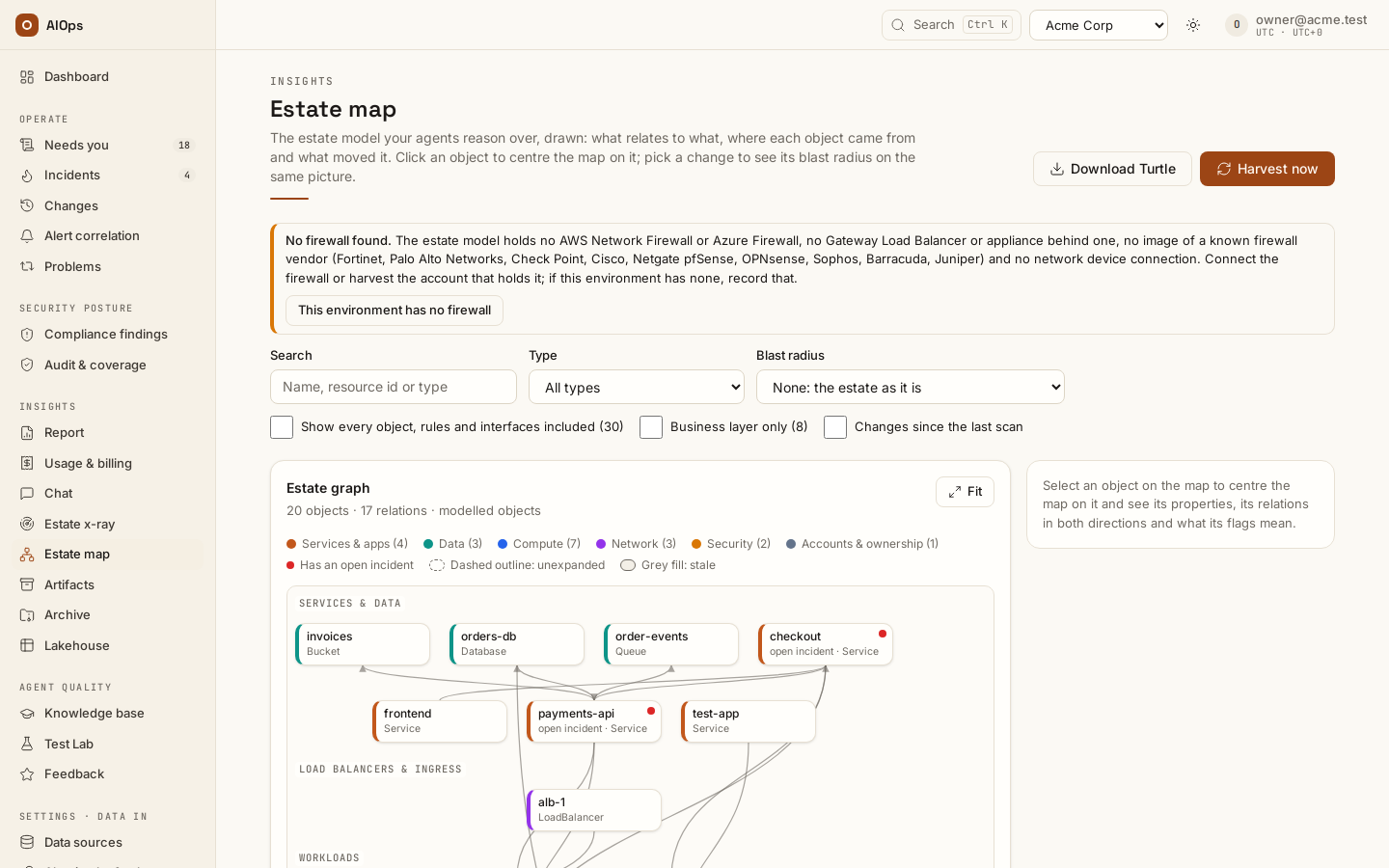The height and width of the screenshot is (868, 1389).
Task: Click the Test Lab flask icon
Action: [27, 744]
